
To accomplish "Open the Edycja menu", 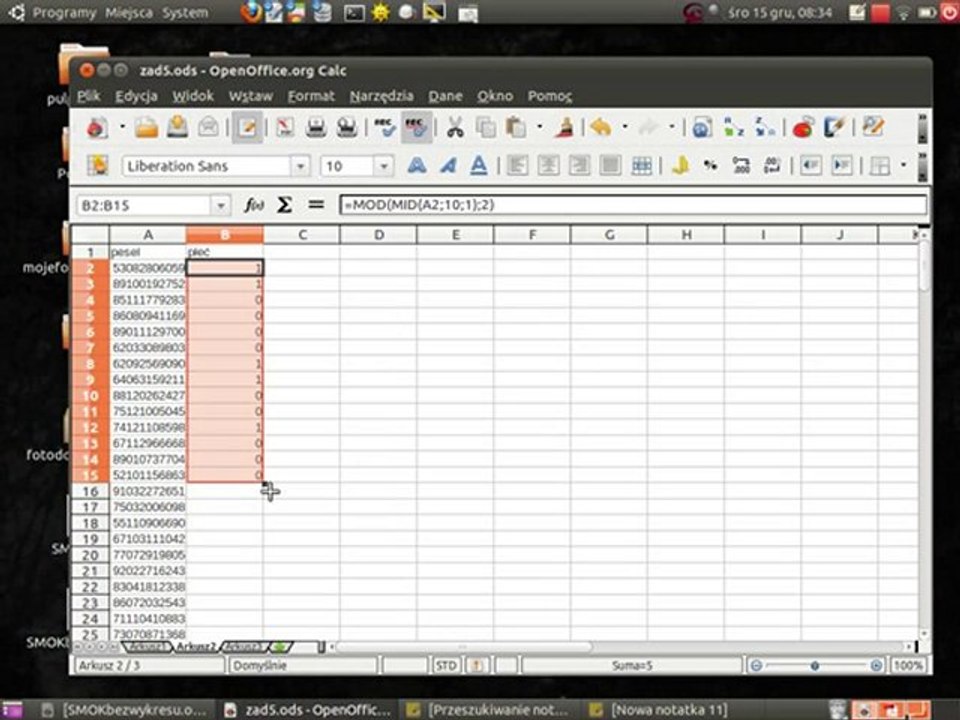I will pyautogui.click(x=136, y=96).
